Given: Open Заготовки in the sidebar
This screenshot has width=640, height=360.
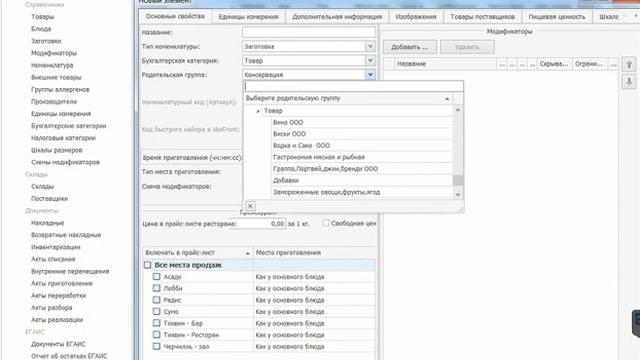Looking at the screenshot, I should [x=46, y=41].
